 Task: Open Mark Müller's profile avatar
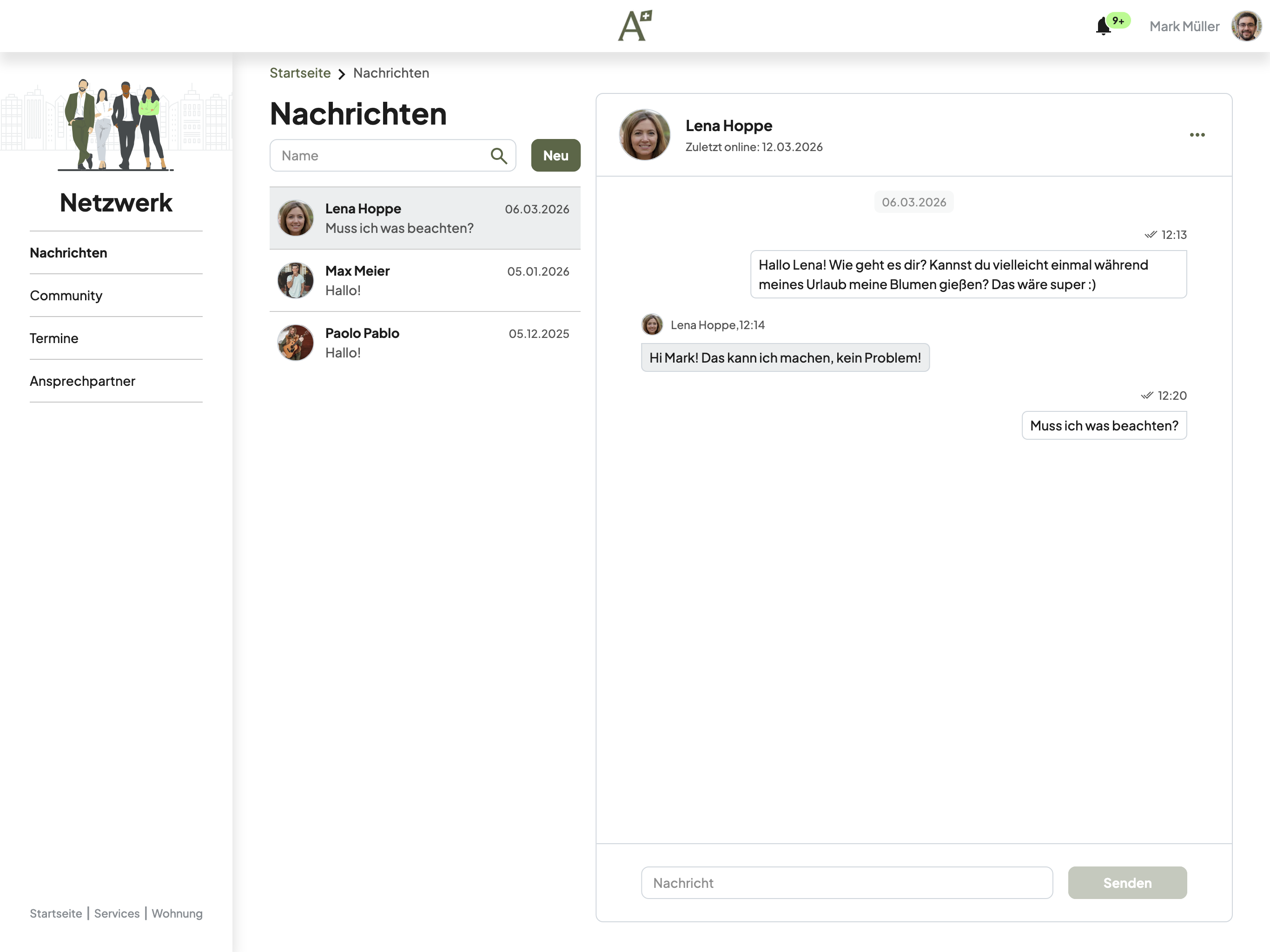[1246, 26]
